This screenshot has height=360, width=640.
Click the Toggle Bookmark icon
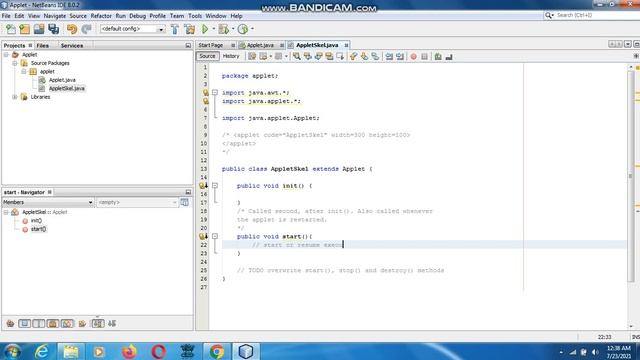point(375,56)
